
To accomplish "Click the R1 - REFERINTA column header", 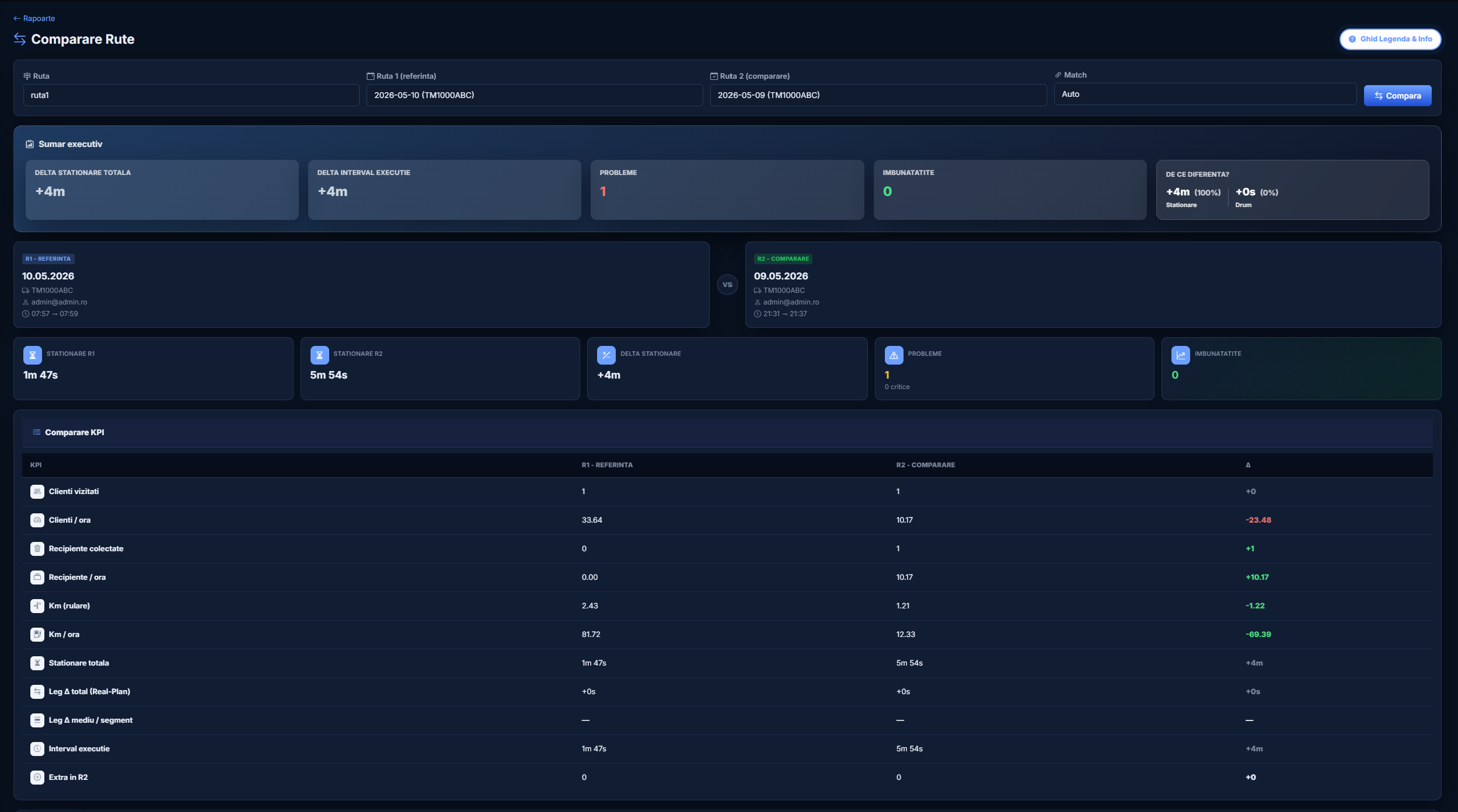I will [x=607, y=465].
